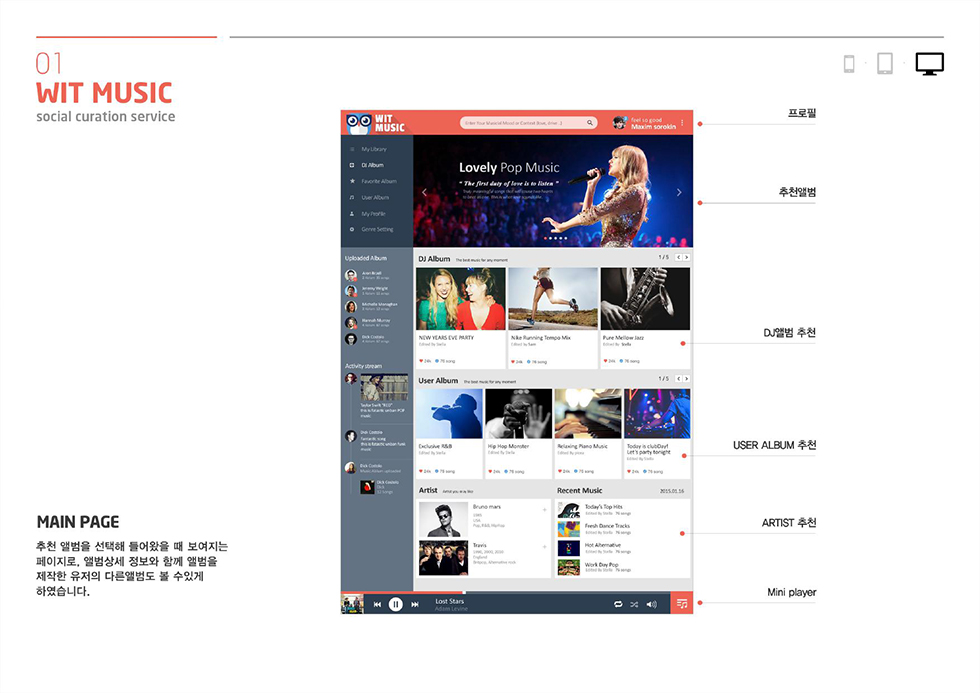
Task: Mute the volume in the mini player
Action: coord(652,605)
